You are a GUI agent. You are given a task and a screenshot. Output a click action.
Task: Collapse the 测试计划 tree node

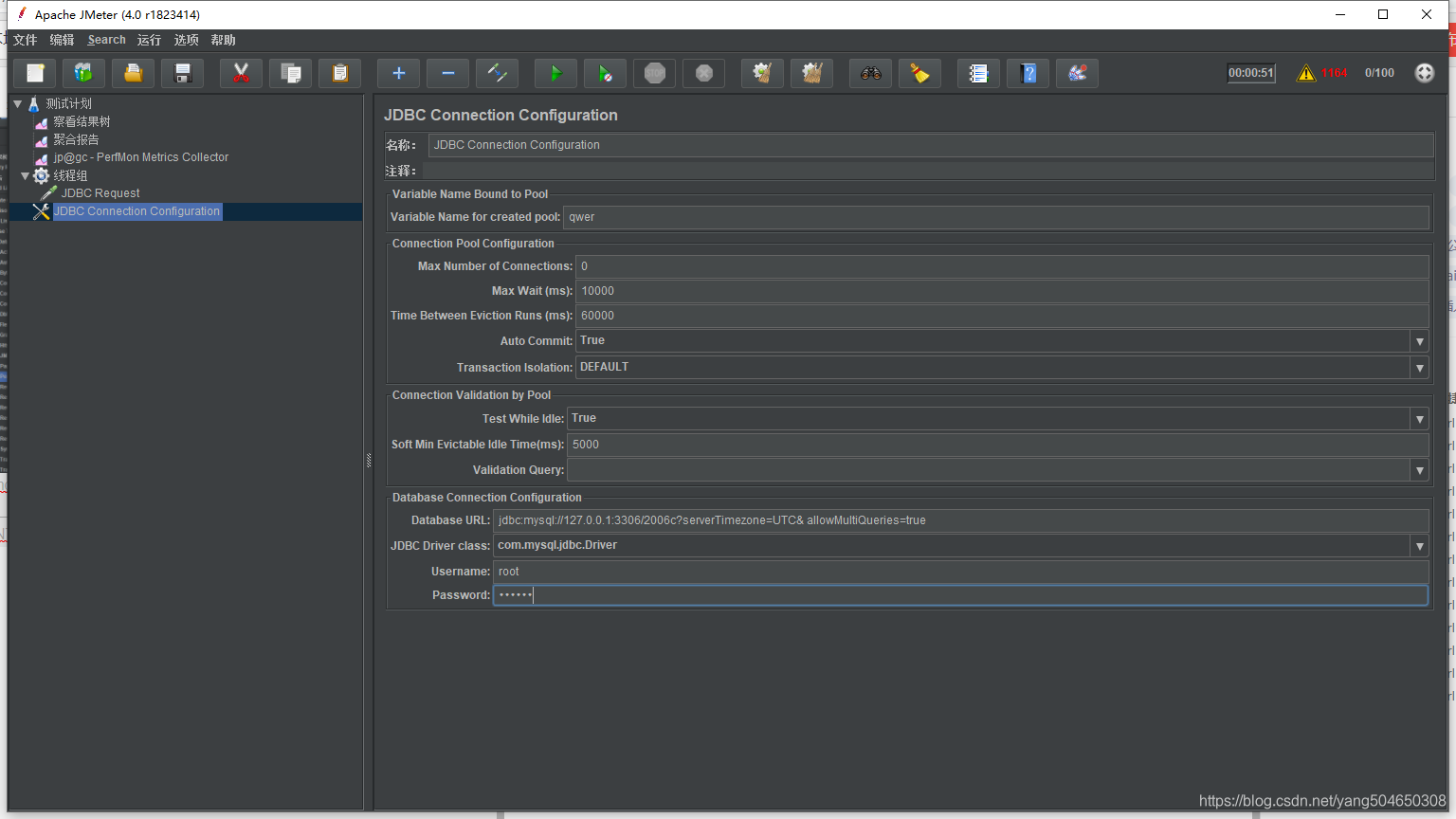[x=17, y=103]
